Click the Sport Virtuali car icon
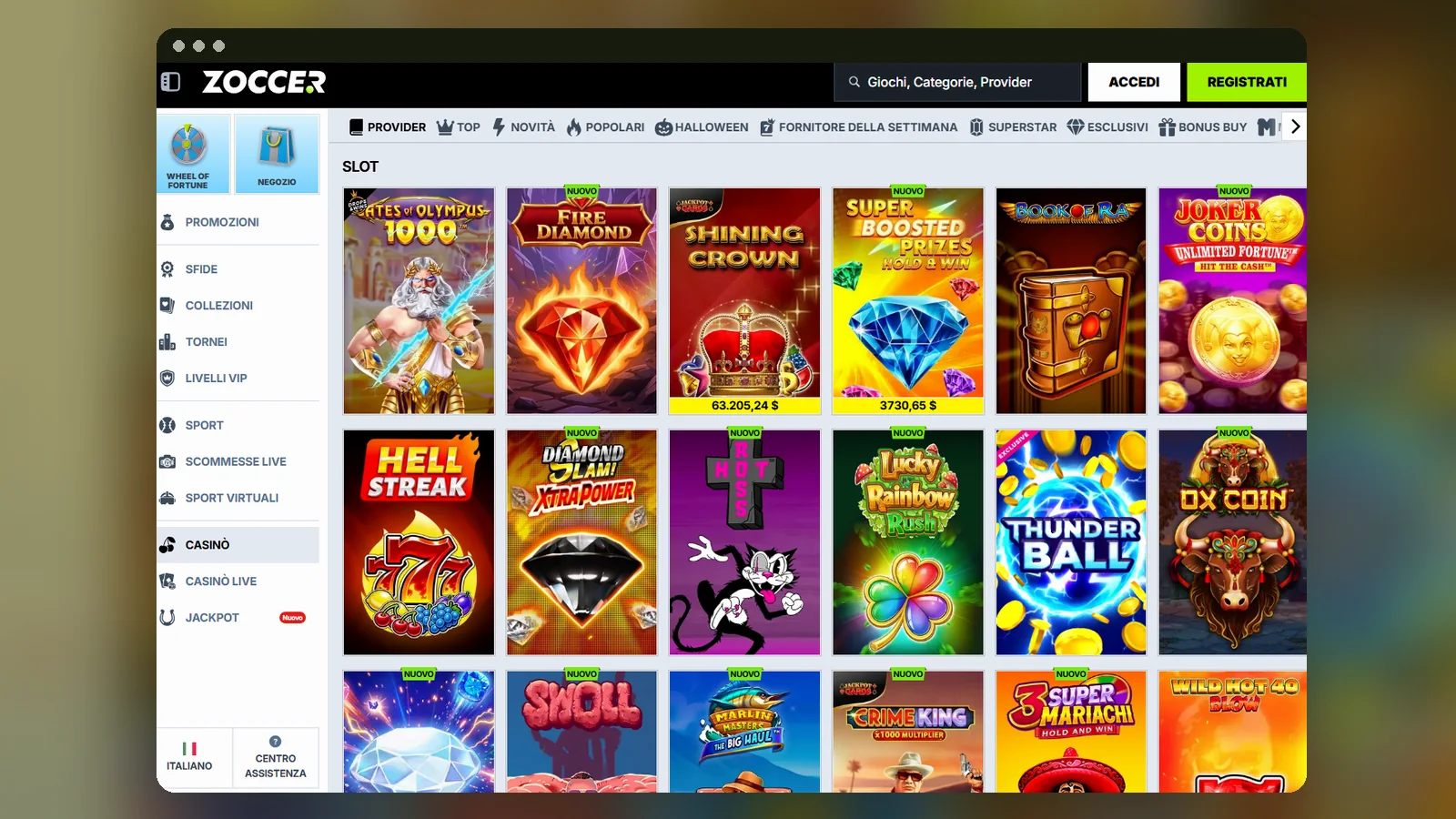 [x=167, y=498]
